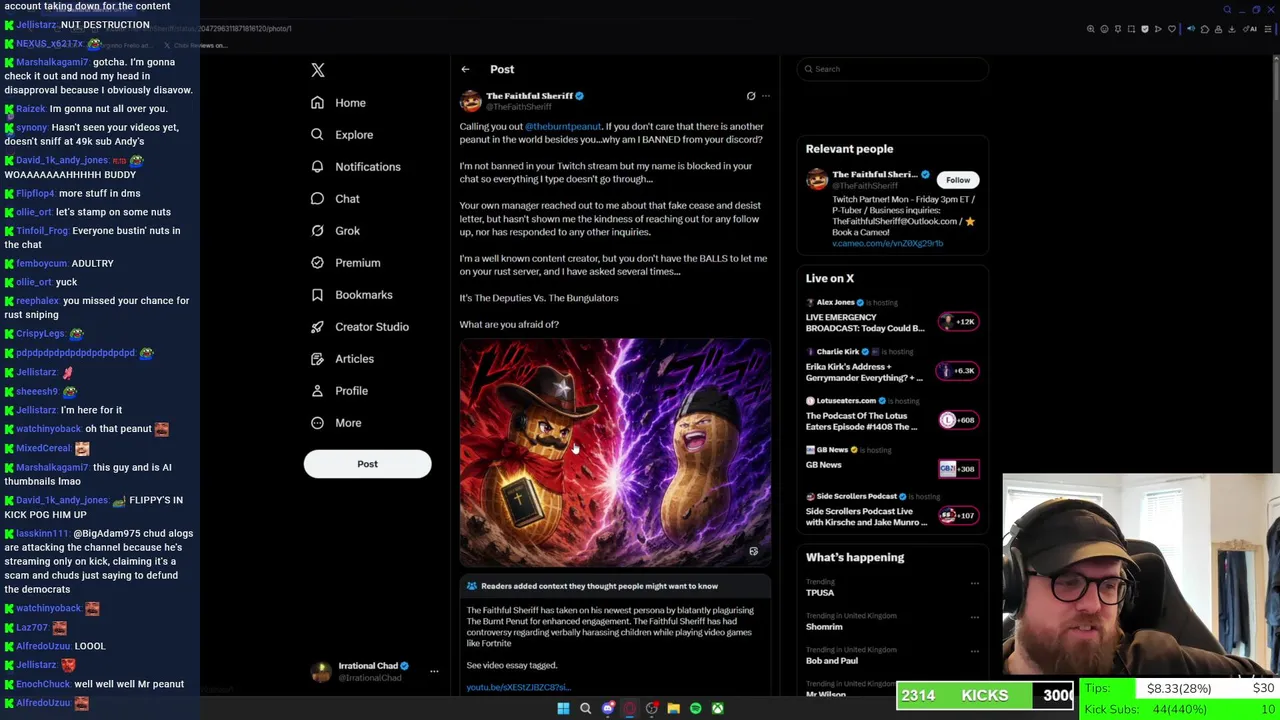Click the Grok explain icon on post
This screenshot has height=720, width=1280.
pyautogui.click(x=751, y=96)
